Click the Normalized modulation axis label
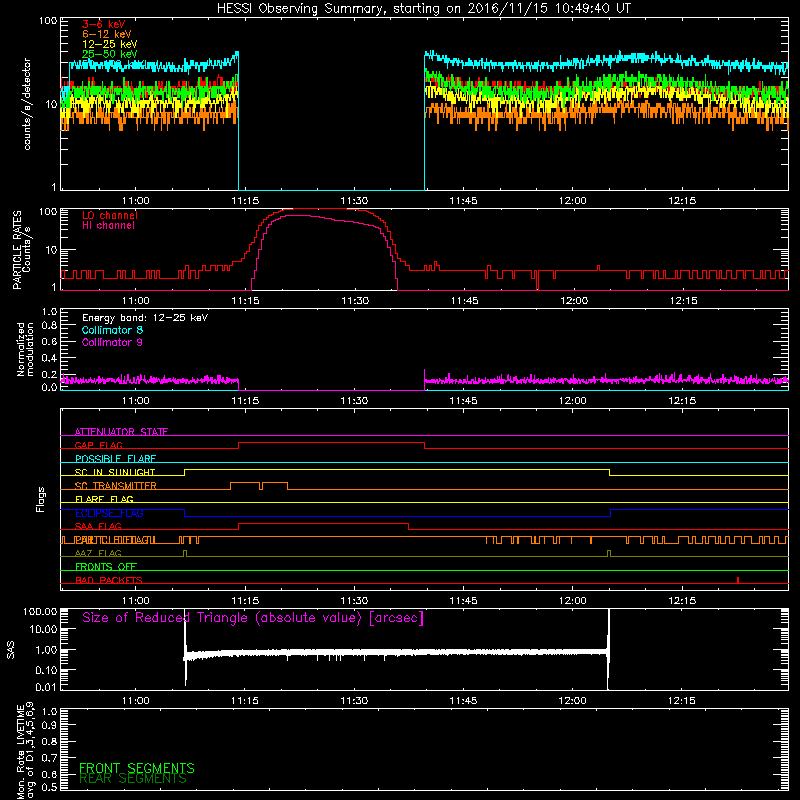Viewport: 800px width, 800px height. coord(25,349)
